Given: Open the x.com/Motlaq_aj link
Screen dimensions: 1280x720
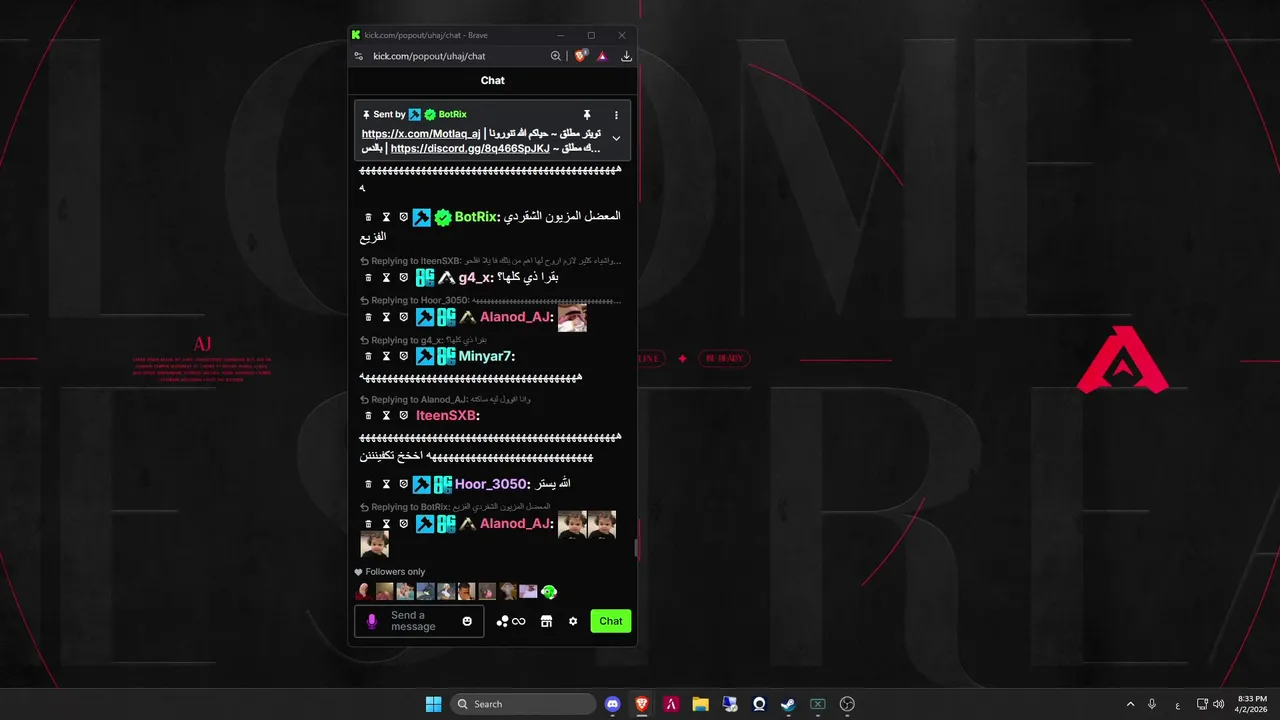Looking at the screenshot, I should coord(421,134).
